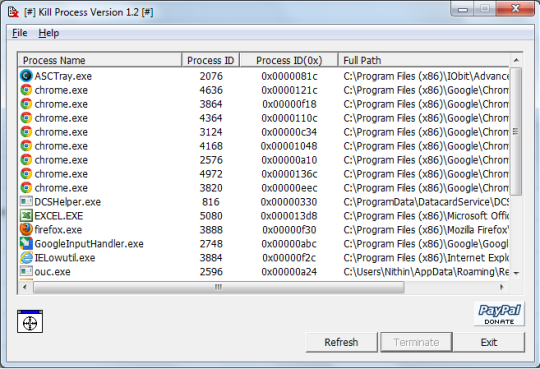Click the vertical scrollbar thumb
The image size is (540, 369).
[516, 131]
